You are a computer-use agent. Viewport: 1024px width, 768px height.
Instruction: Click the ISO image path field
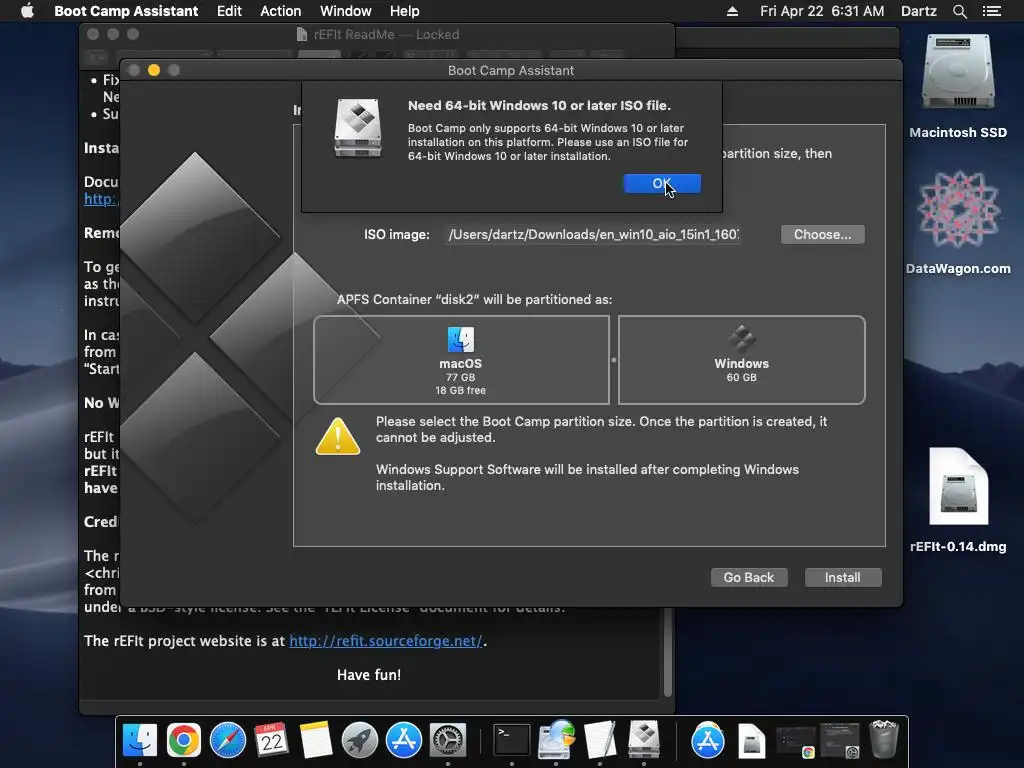(x=593, y=234)
